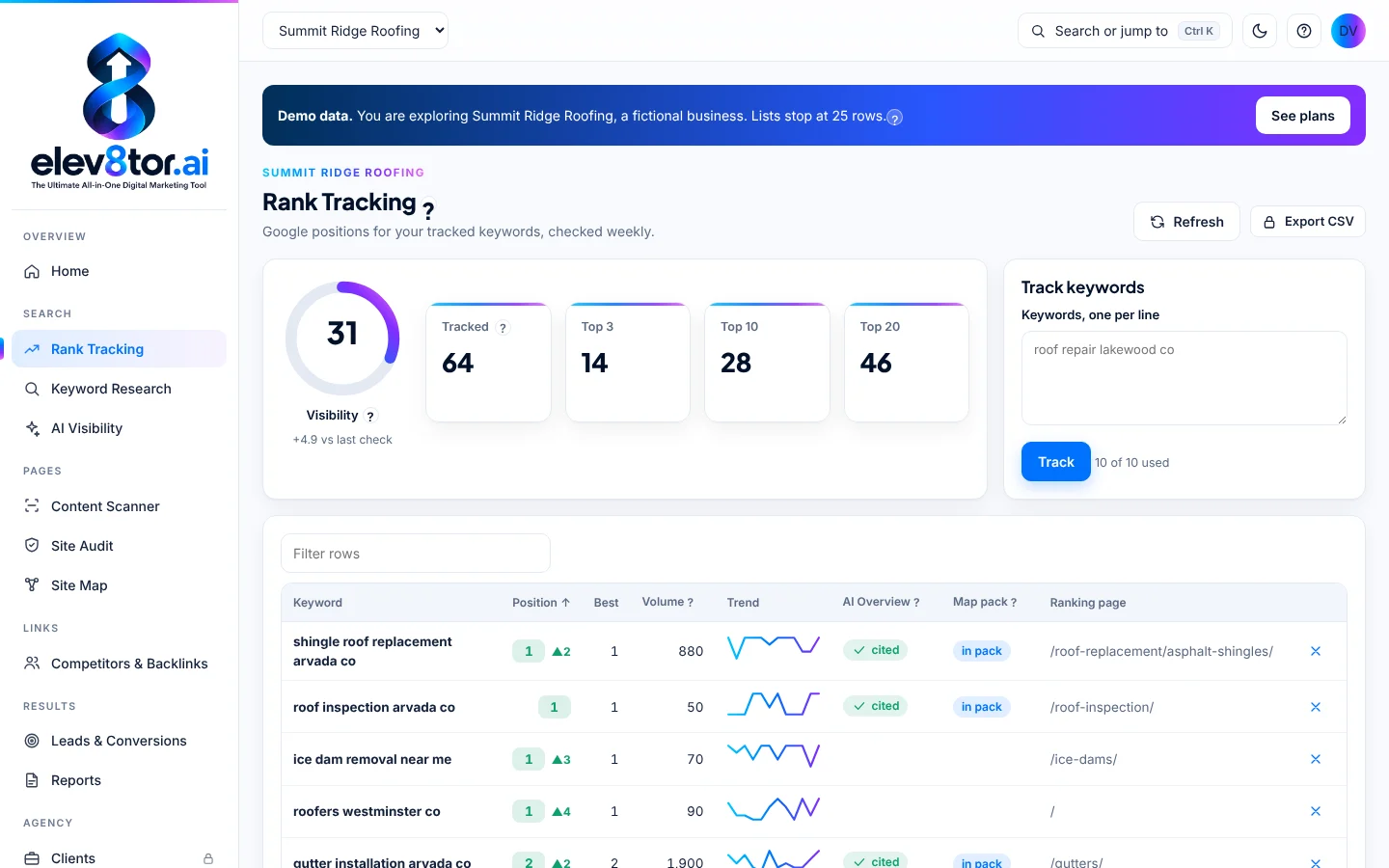The height and width of the screenshot is (868, 1389).
Task: Click the Top 20 stat card
Action: click(x=907, y=363)
